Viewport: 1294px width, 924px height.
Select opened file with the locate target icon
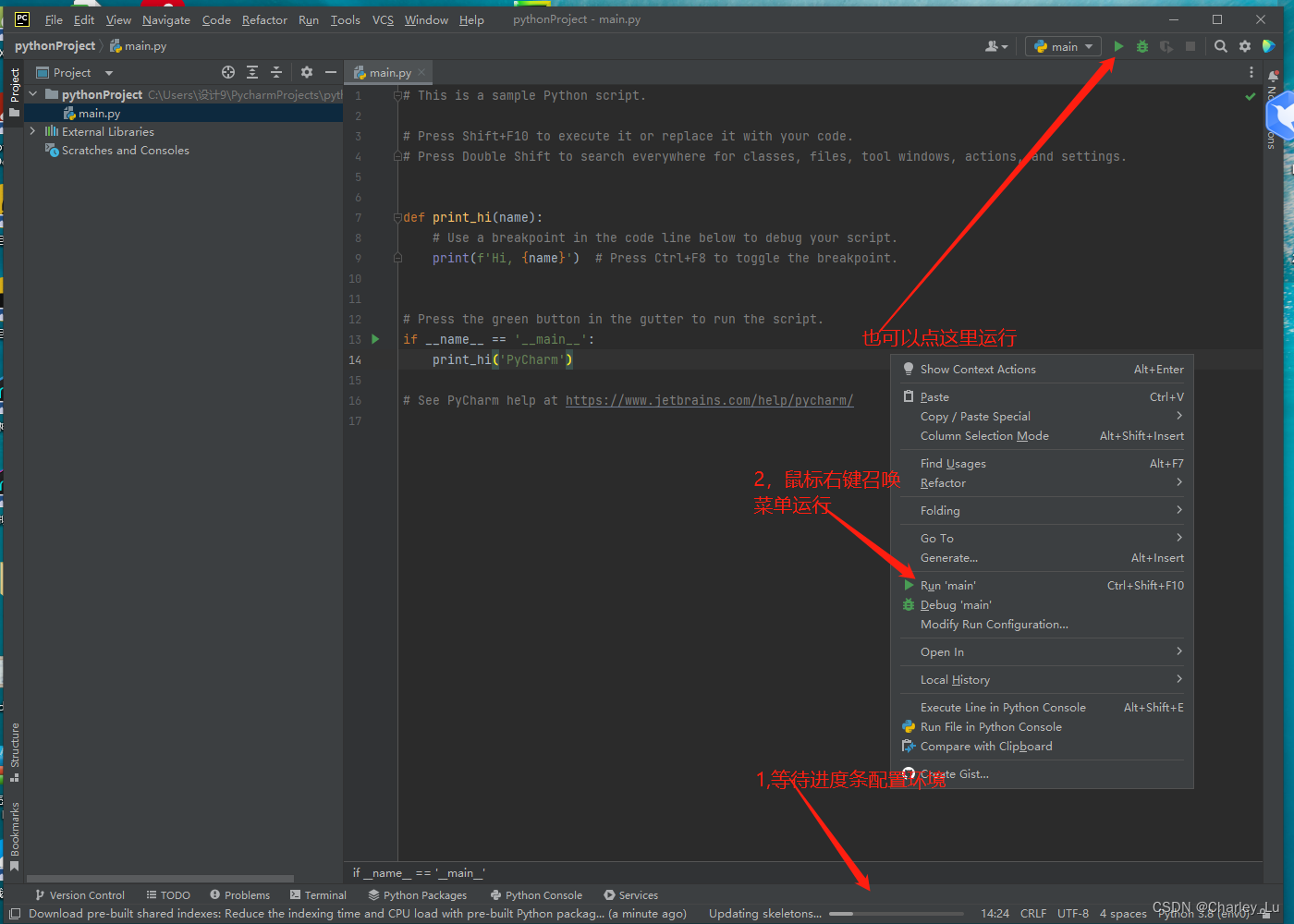[228, 72]
